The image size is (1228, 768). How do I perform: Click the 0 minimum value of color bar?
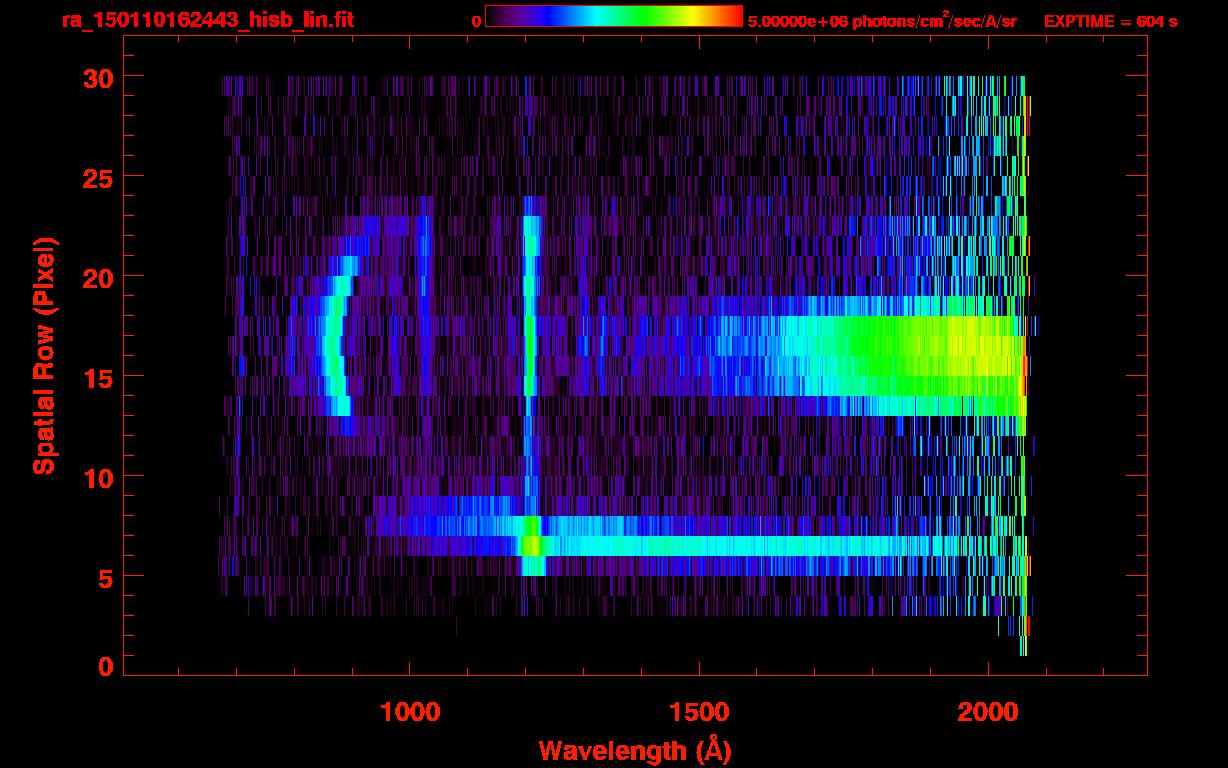[476, 21]
